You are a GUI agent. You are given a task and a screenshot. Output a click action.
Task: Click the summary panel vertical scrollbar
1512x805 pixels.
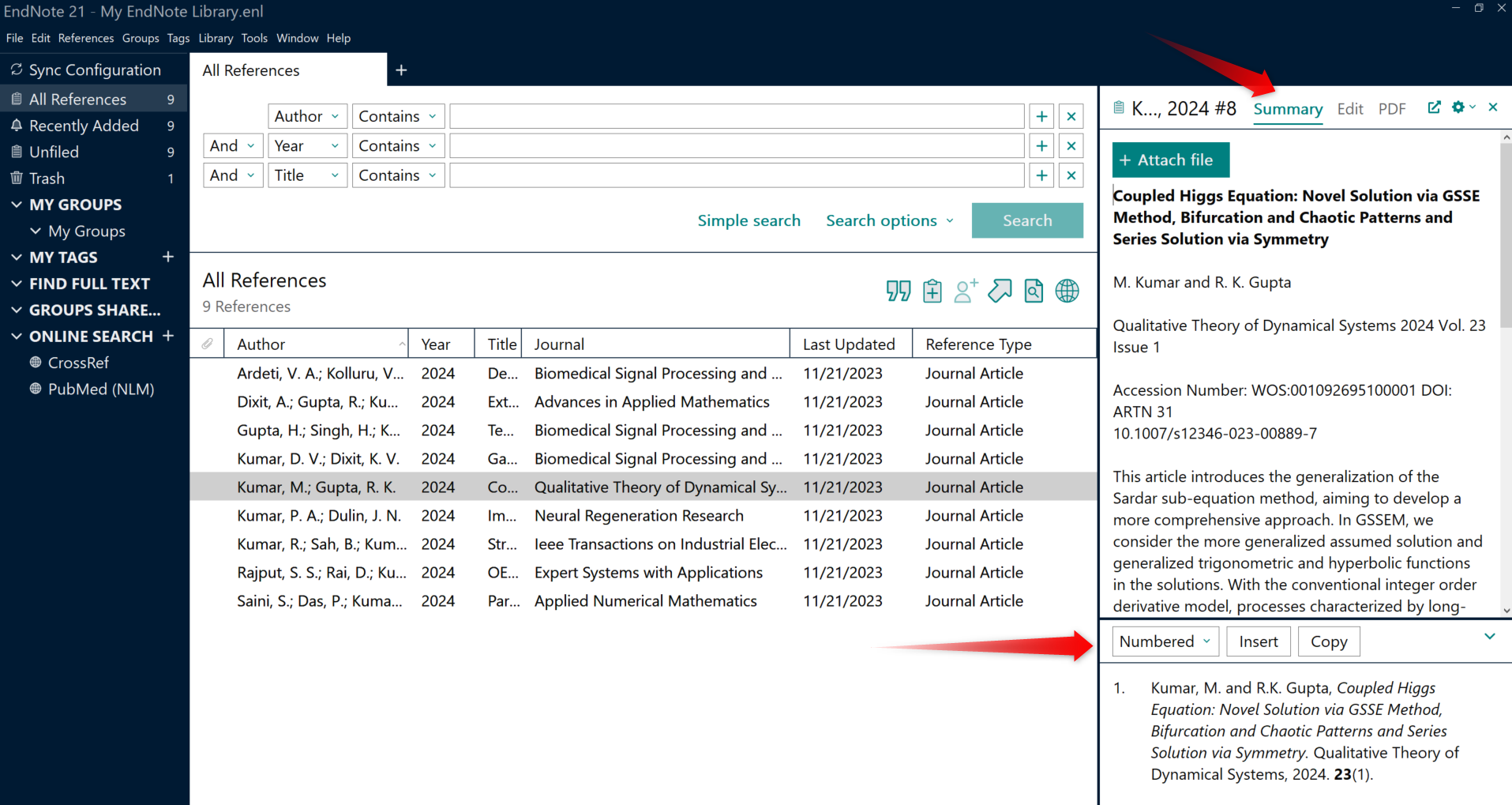click(1505, 237)
